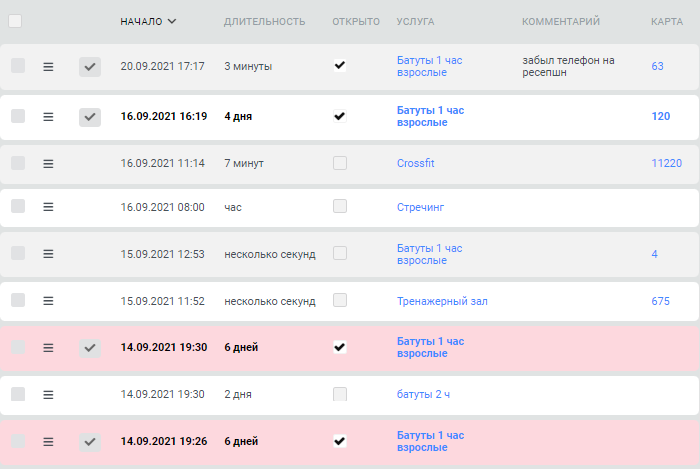This screenshot has height=469, width=700.
Task: Toggle select-all checkbox in table header
Action: pyautogui.click(x=15, y=21)
